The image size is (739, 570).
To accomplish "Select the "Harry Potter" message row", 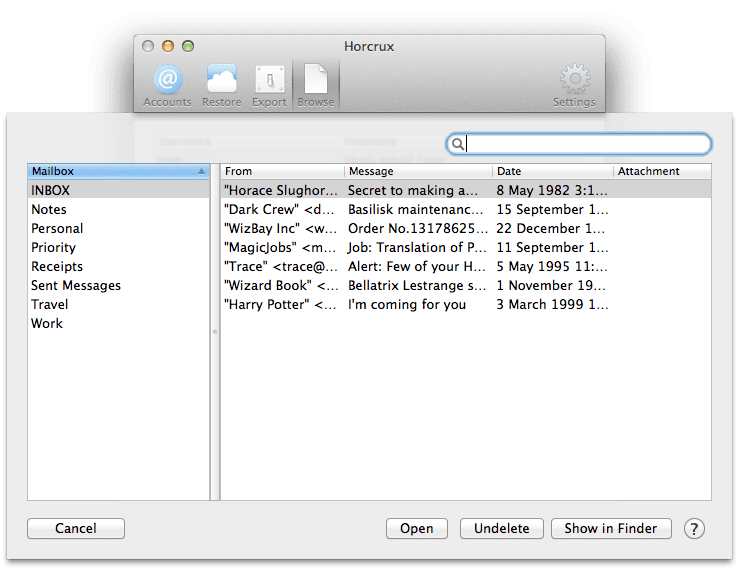I will tap(466, 305).
